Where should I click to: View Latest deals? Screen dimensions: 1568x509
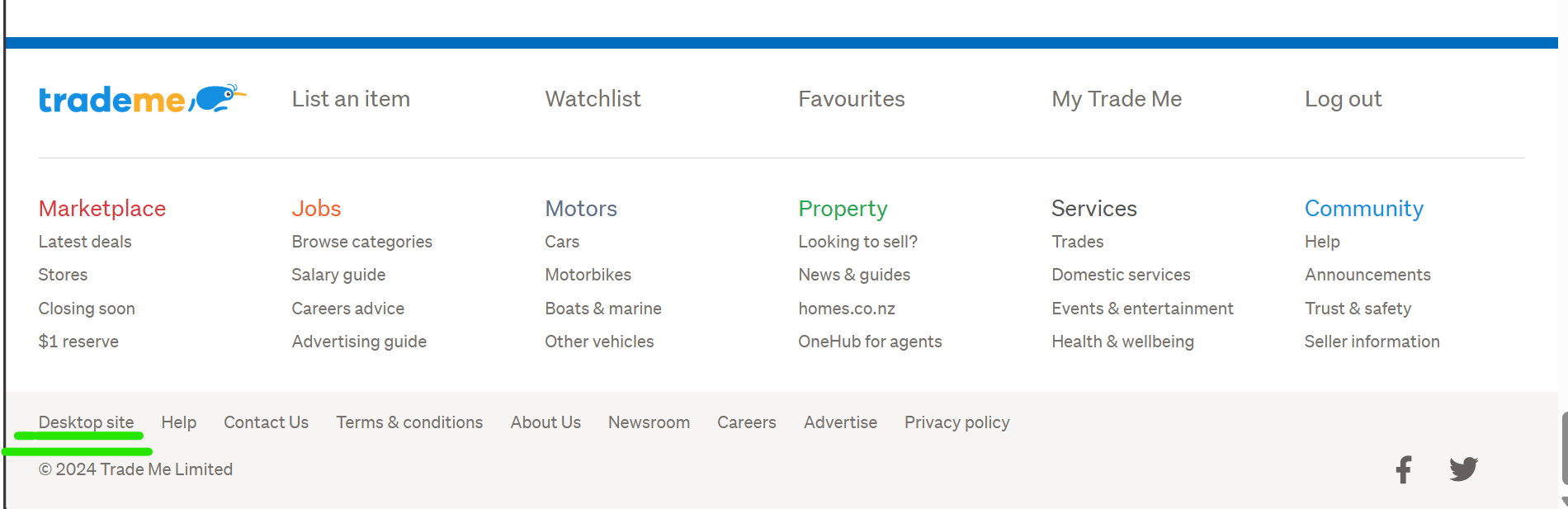[x=85, y=242]
